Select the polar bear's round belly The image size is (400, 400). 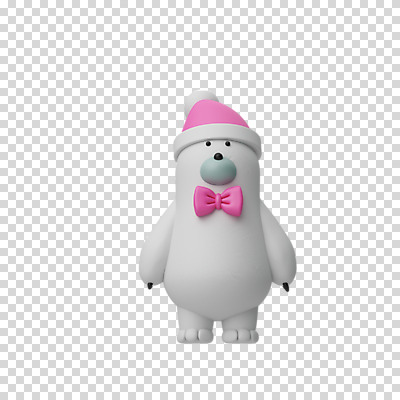(218, 267)
